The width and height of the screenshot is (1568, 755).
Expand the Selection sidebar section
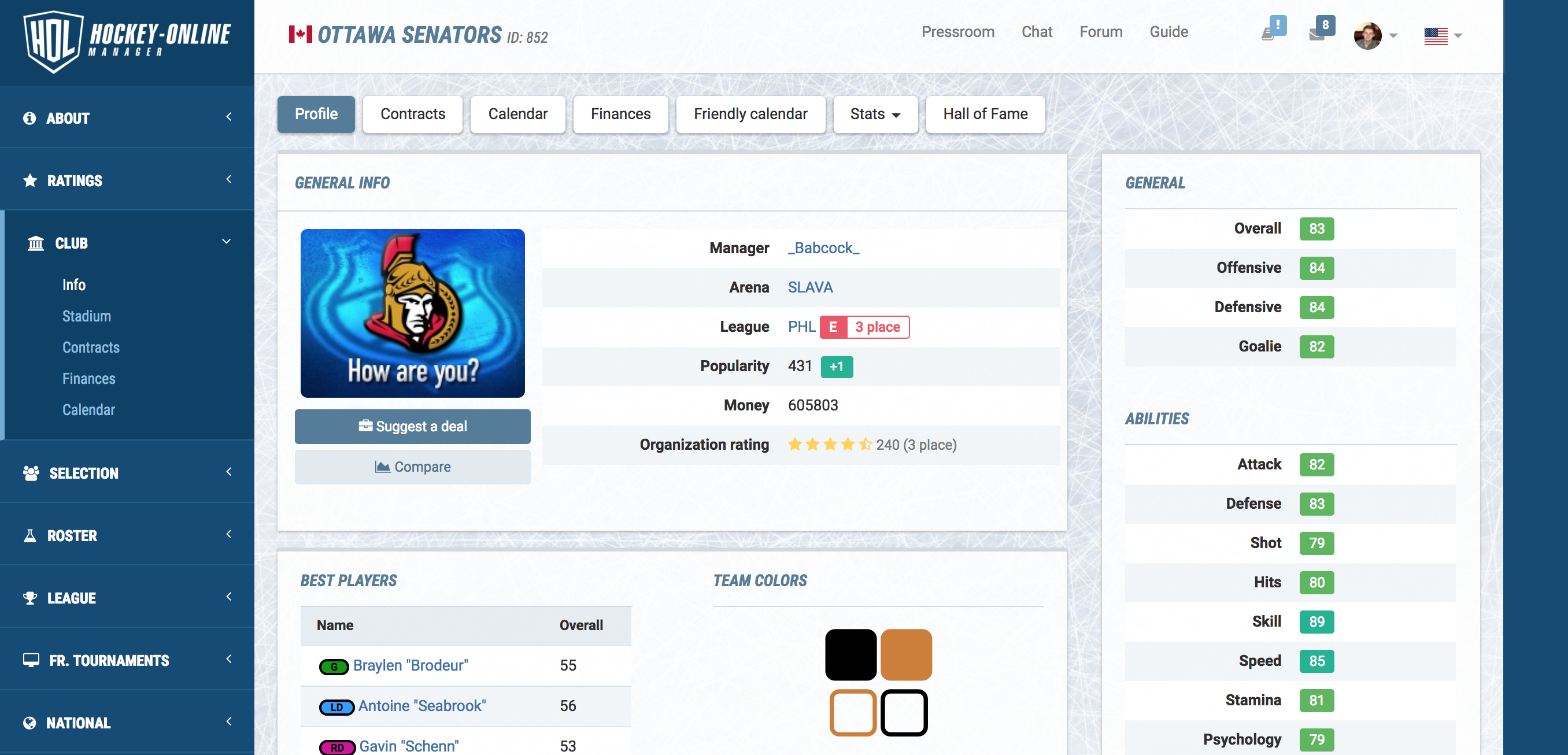pyautogui.click(x=229, y=472)
